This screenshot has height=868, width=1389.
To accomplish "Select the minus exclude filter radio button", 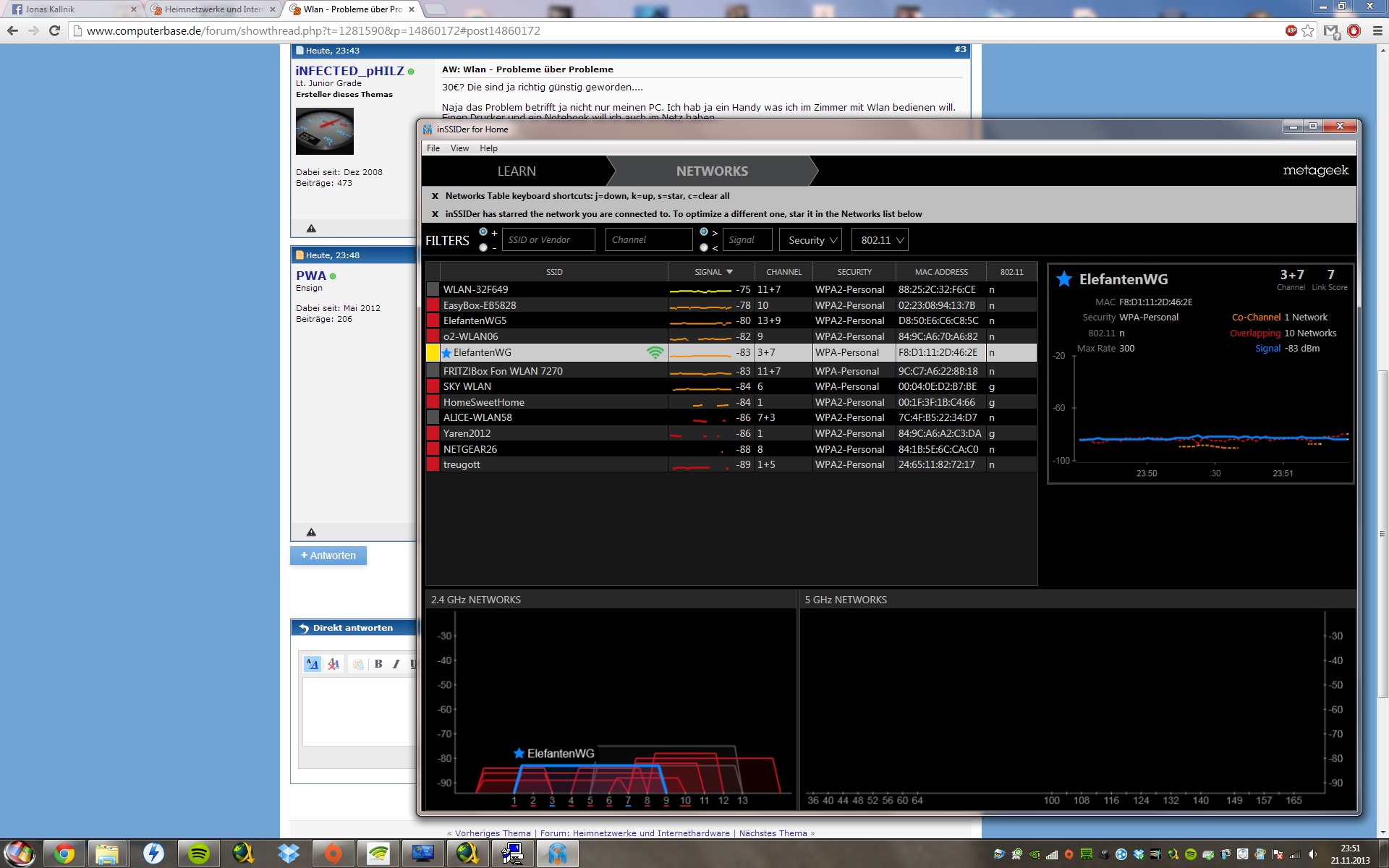I will pyautogui.click(x=483, y=247).
